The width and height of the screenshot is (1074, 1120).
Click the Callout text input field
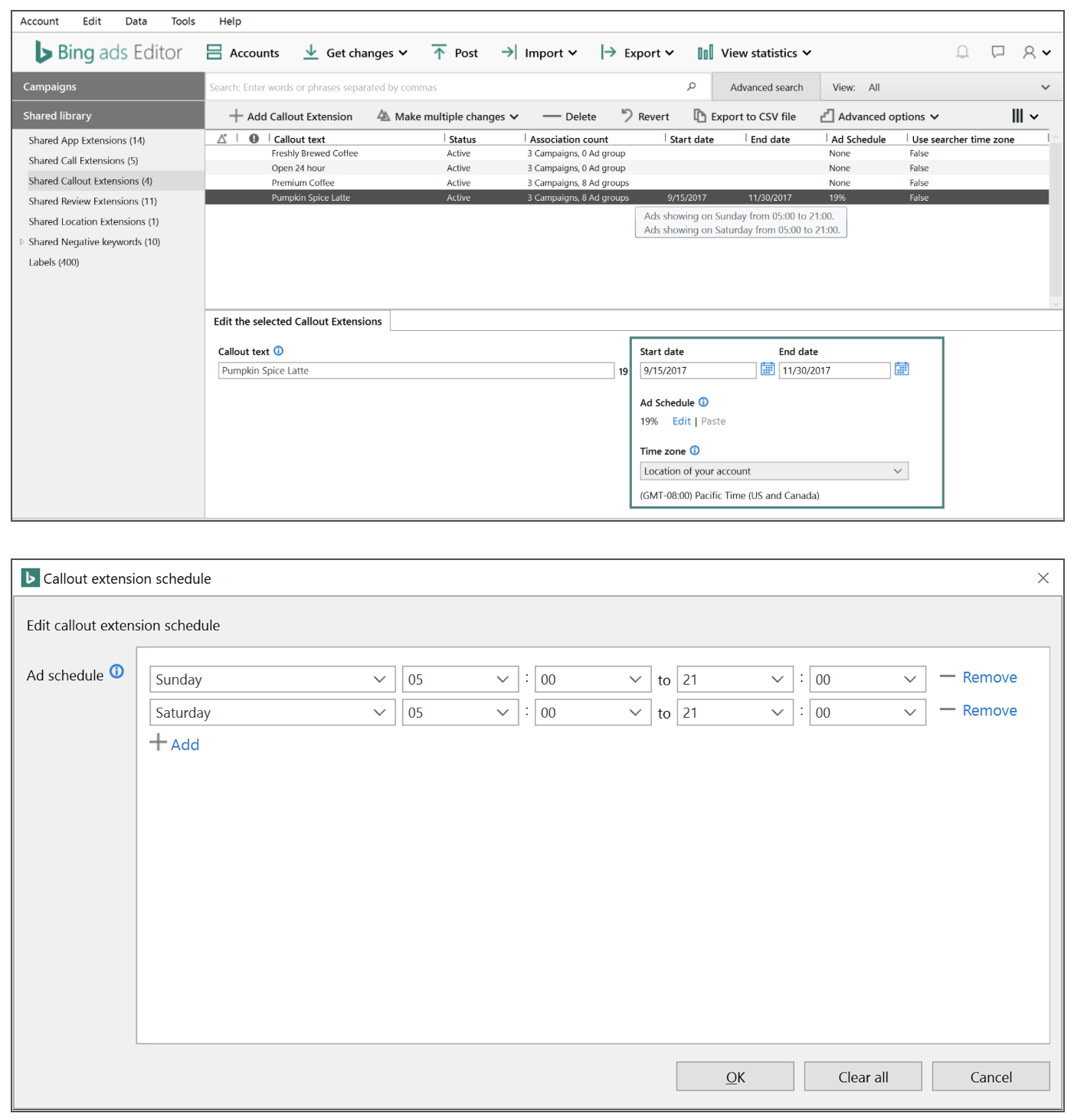coord(415,371)
